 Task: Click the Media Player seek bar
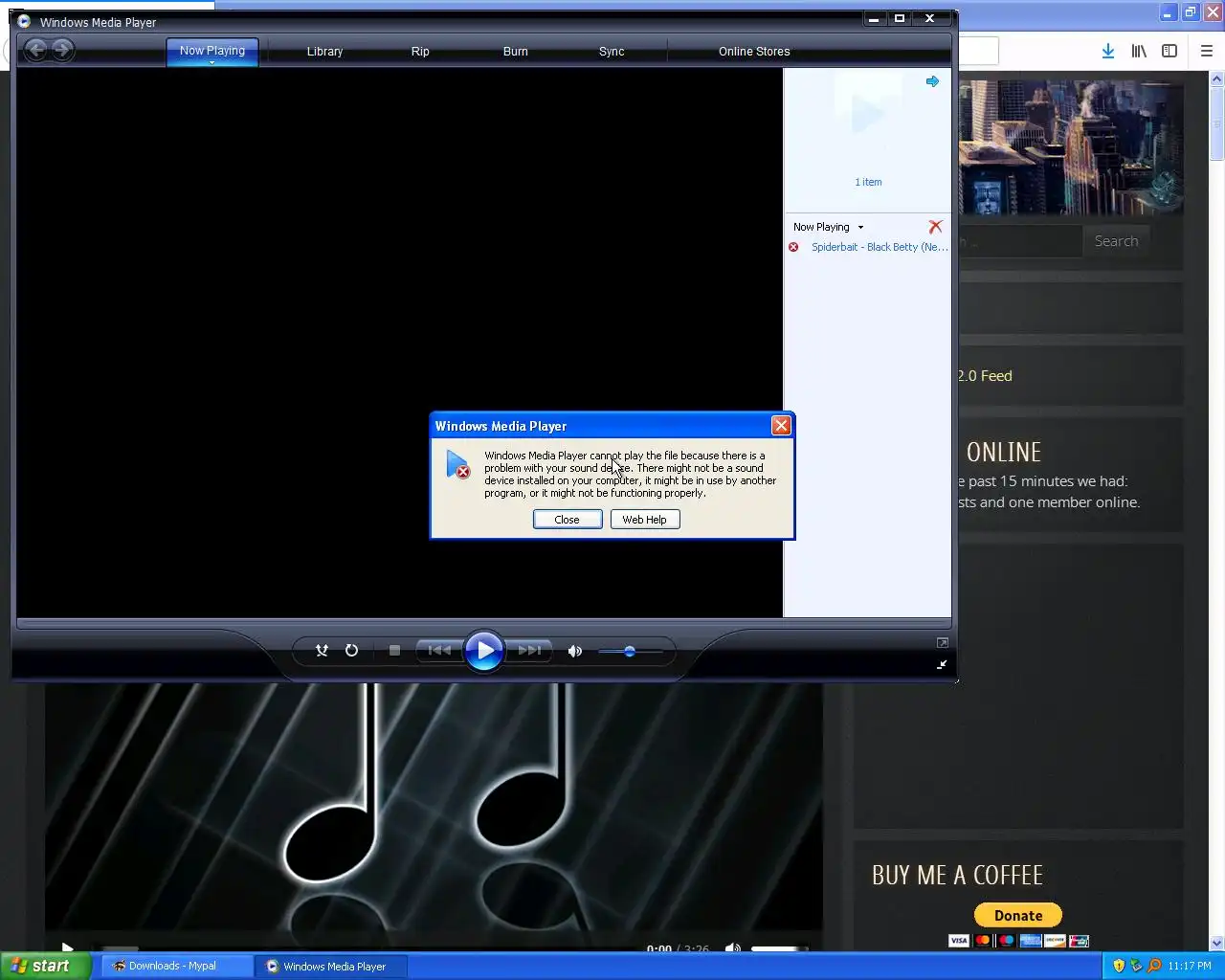click(x=484, y=623)
